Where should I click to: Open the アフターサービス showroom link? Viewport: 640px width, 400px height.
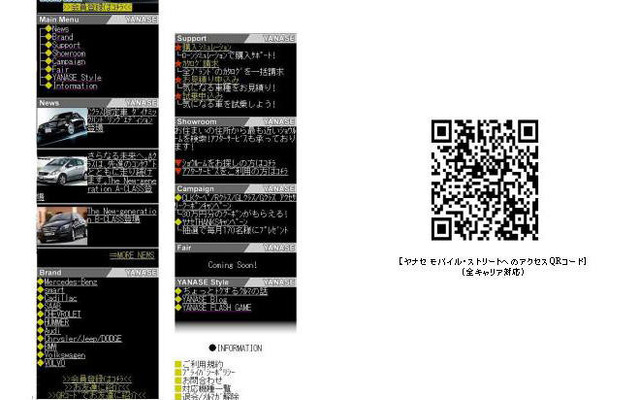coord(235,171)
